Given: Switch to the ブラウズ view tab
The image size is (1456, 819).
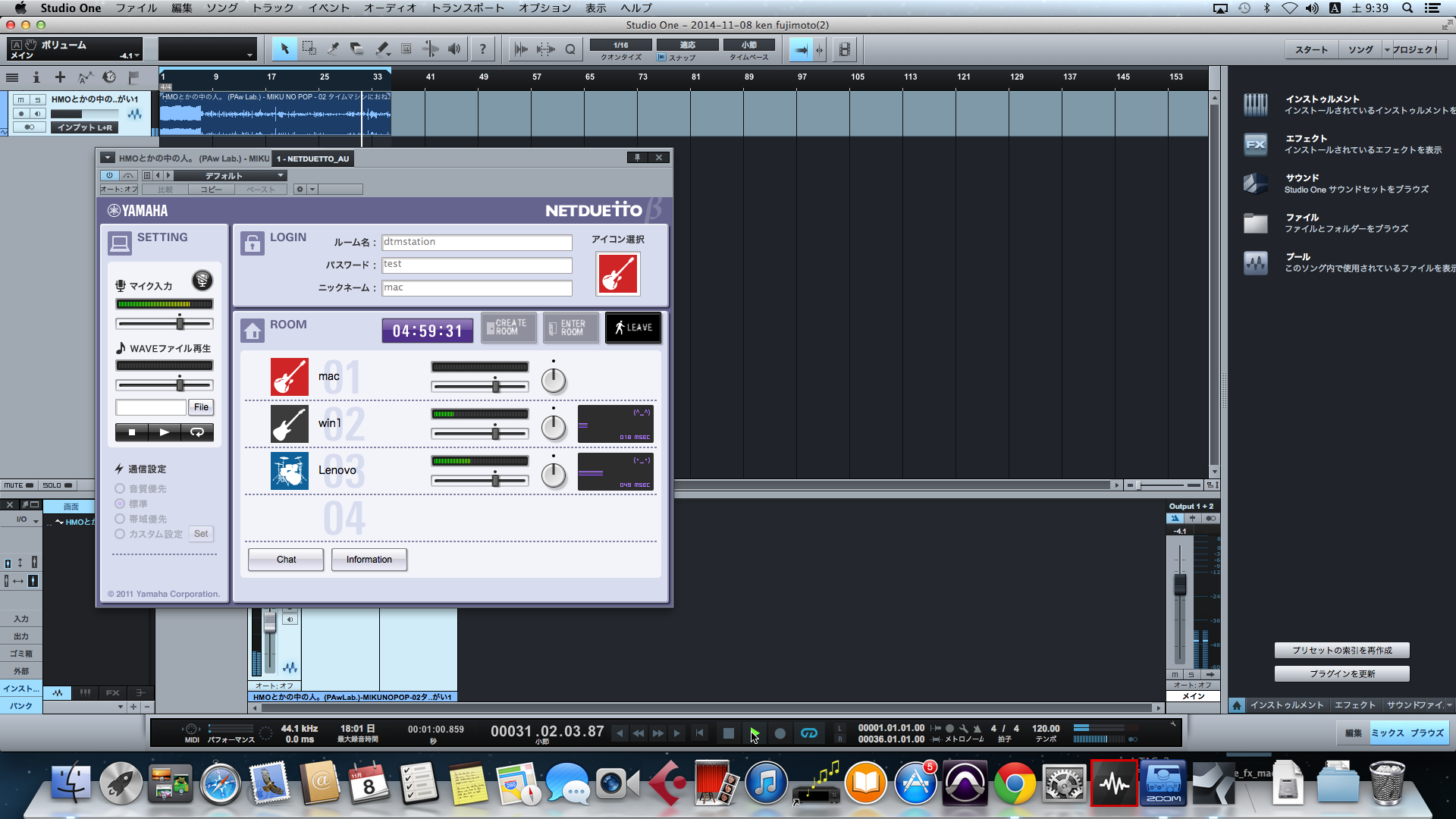Looking at the screenshot, I should (x=1427, y=733).
